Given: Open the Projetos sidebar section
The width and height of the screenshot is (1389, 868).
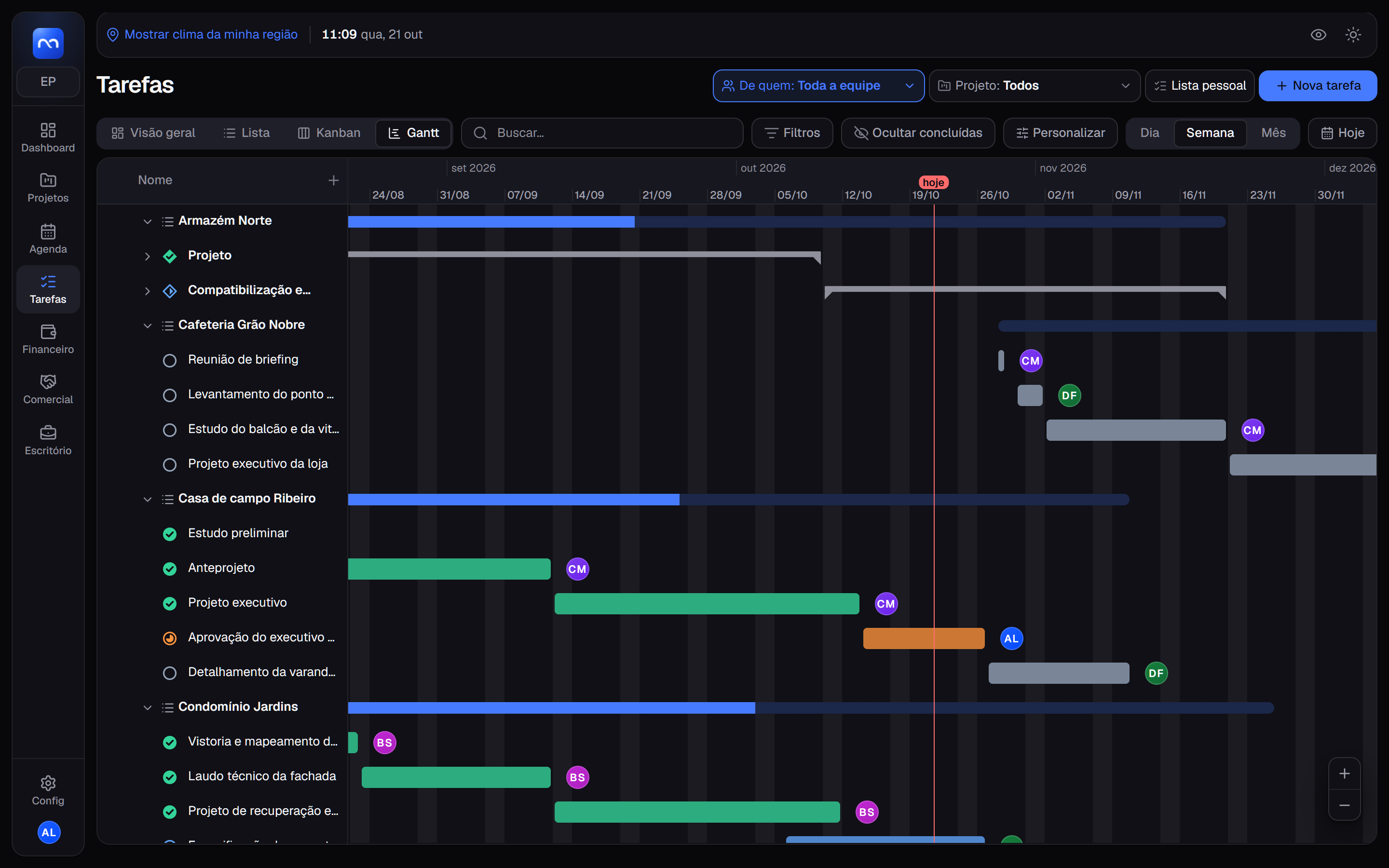Looking at the screenshot, I should coord(48,188).
